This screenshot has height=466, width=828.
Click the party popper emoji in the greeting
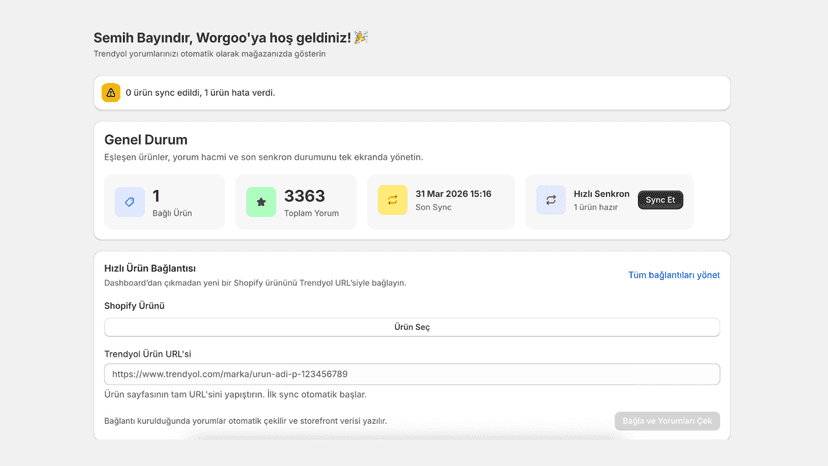pyautogui.click(x=361, y=37)
